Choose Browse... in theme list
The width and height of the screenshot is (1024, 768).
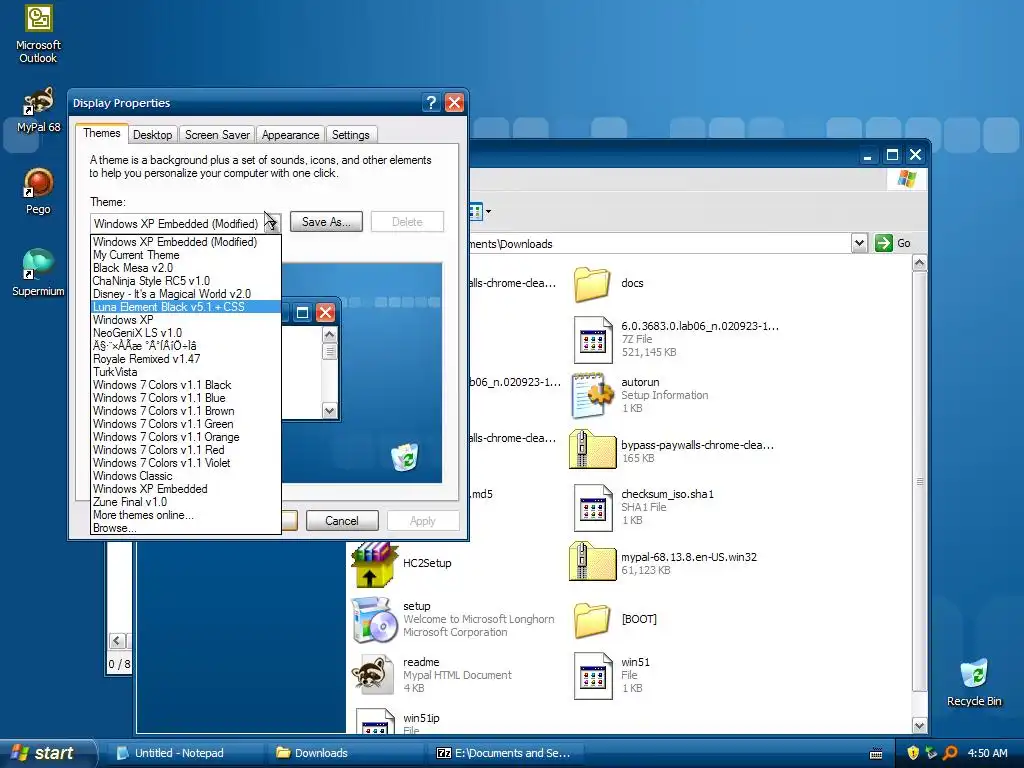185,528
